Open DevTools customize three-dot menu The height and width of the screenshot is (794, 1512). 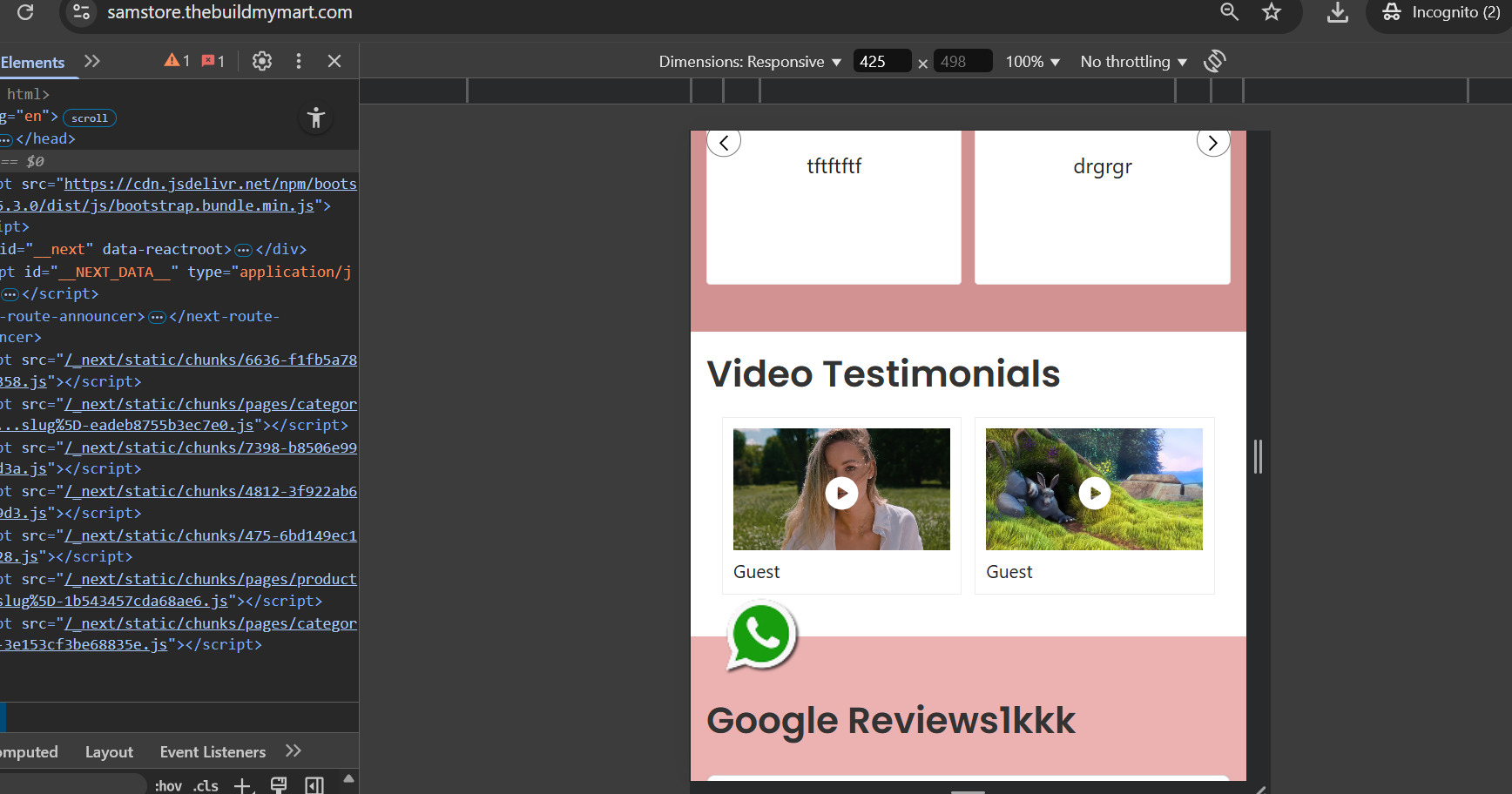pyautogui.click(x=299, y=61)
